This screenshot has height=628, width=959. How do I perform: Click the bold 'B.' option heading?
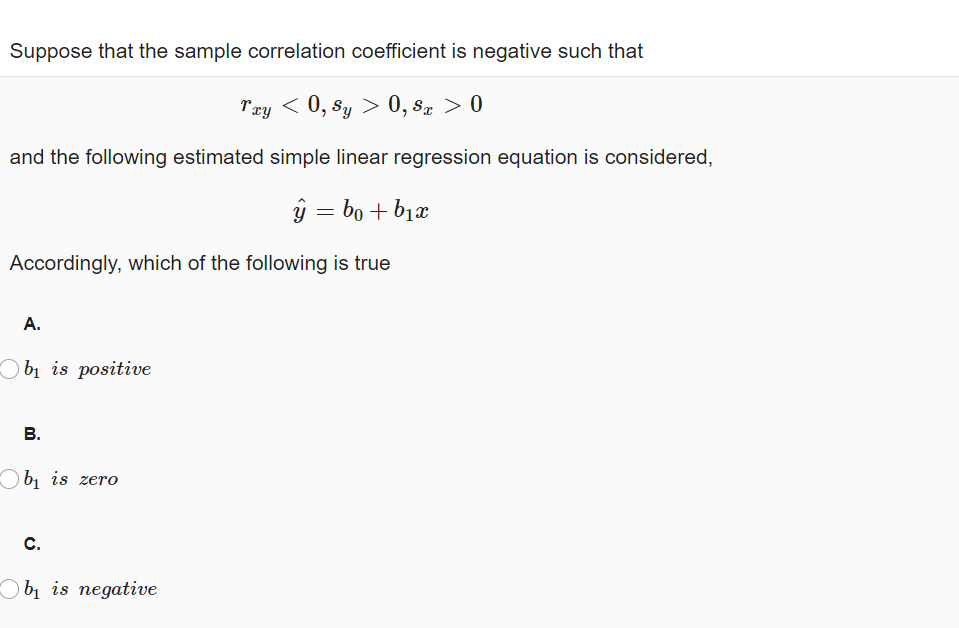(31, 433)
